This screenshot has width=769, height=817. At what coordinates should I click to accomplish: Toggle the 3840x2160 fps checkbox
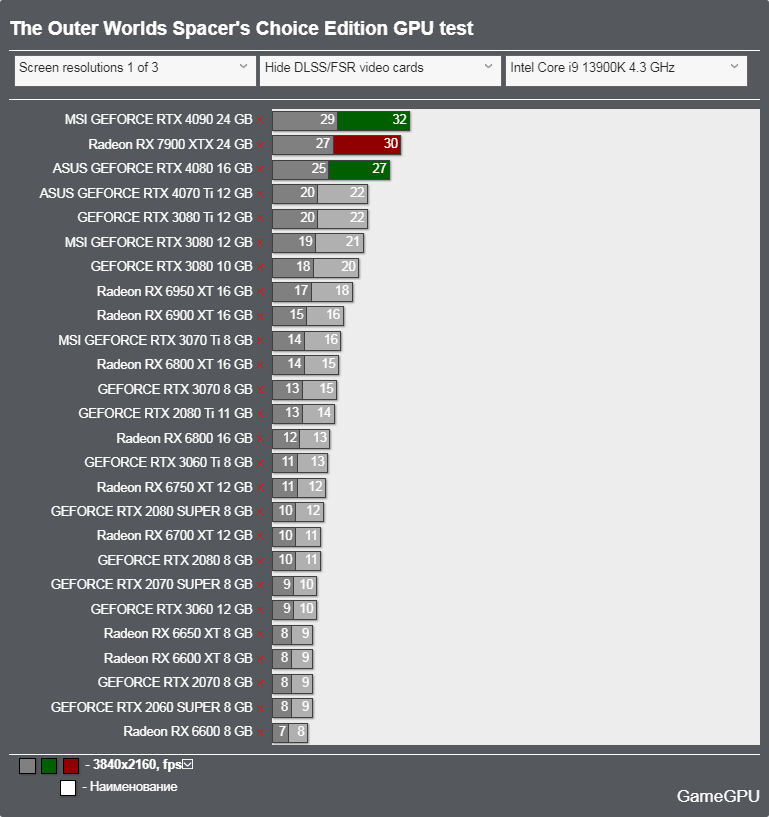tap(188, 764)
